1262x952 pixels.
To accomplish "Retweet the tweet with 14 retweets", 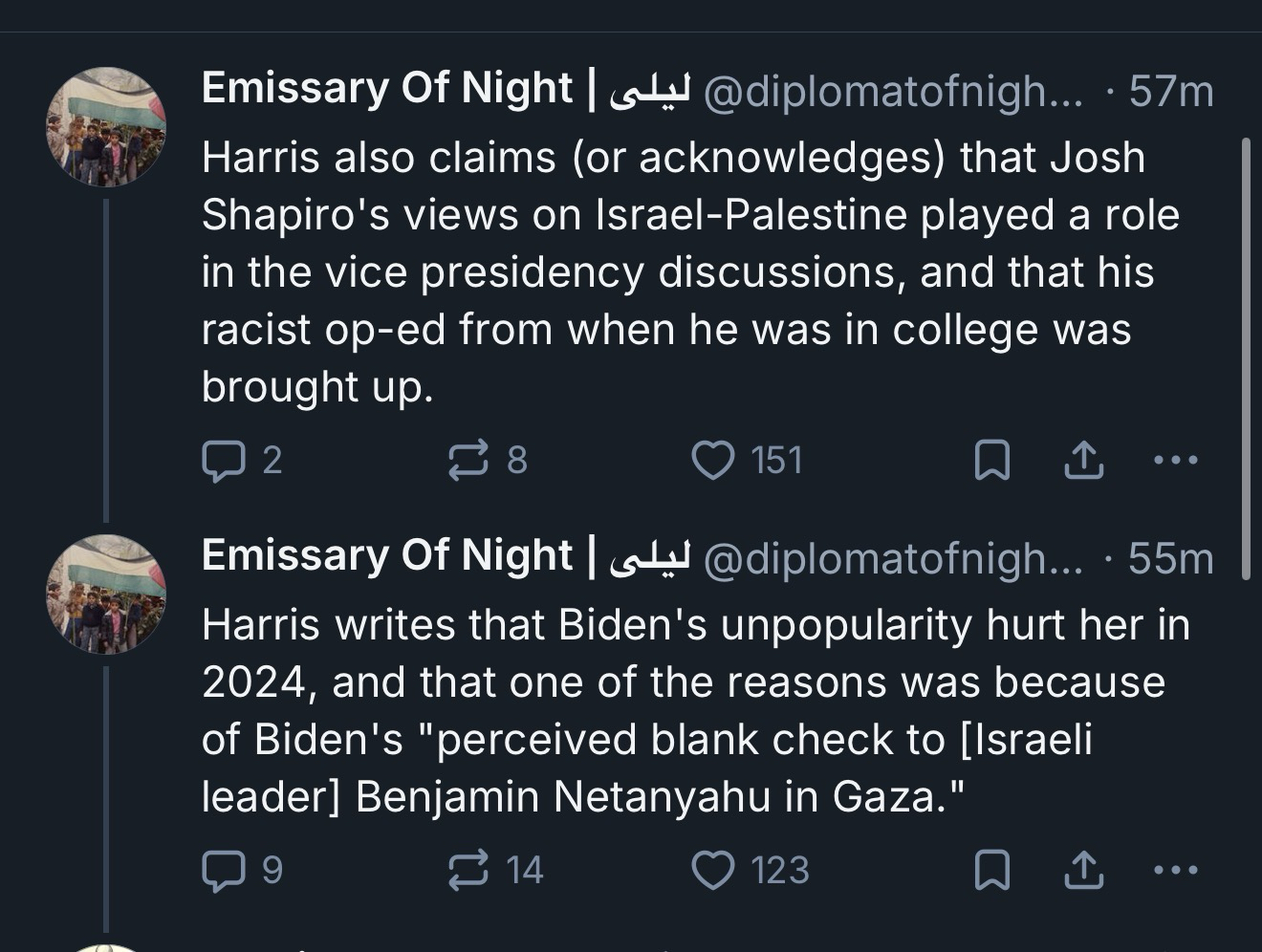I will click(x=468, y=871).
